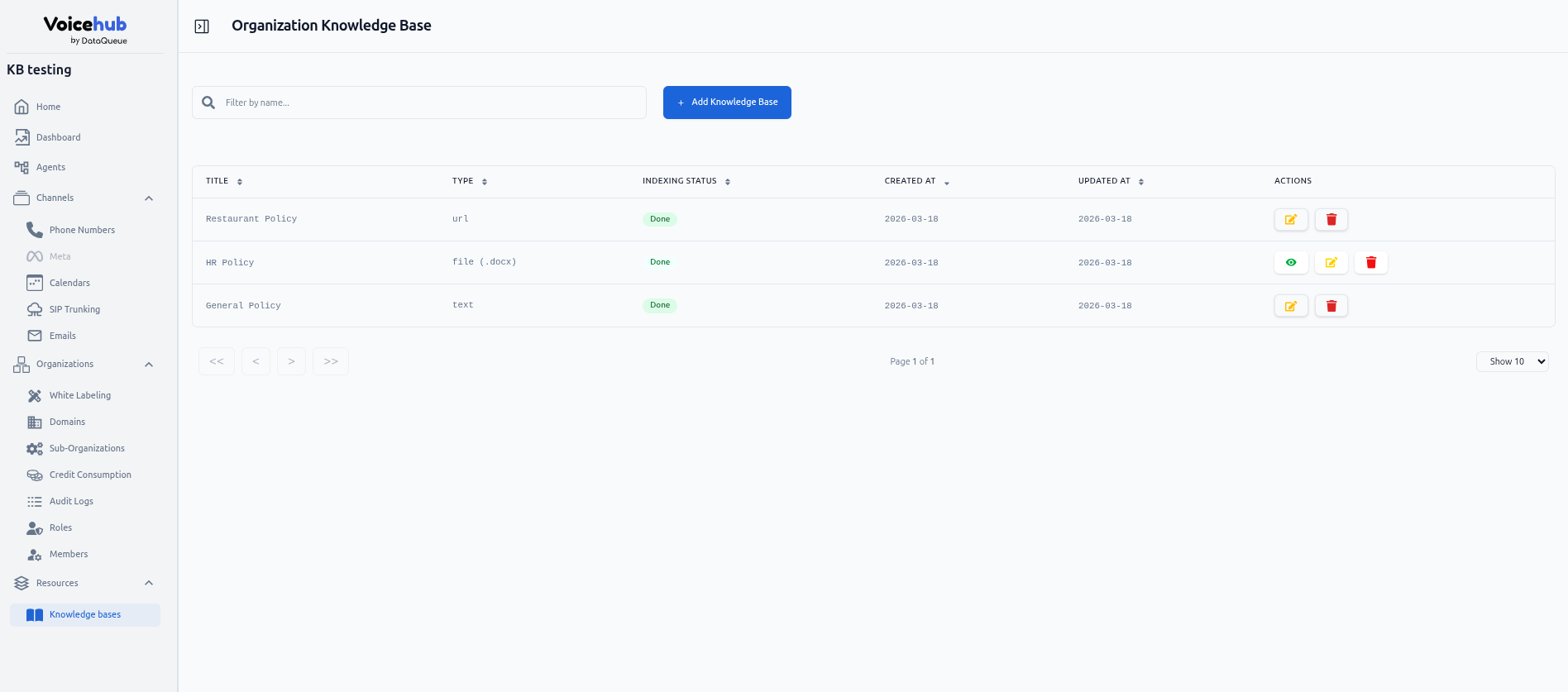Screen dimensions: 1568x692
Task: Delete the Restaurant Policy knowledge base
Action: point(1331,220)
